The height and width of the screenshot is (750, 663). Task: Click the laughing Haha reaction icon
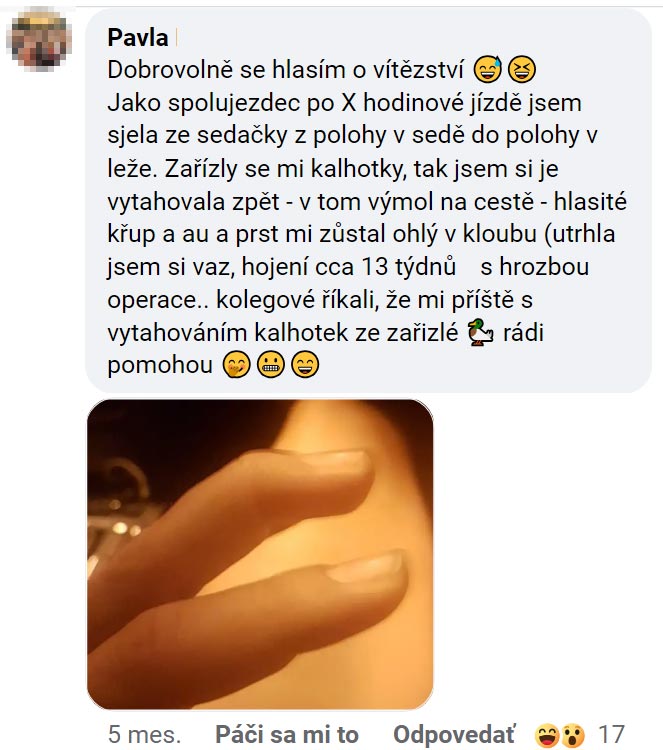pyautogui.click(x=547, y=735)
